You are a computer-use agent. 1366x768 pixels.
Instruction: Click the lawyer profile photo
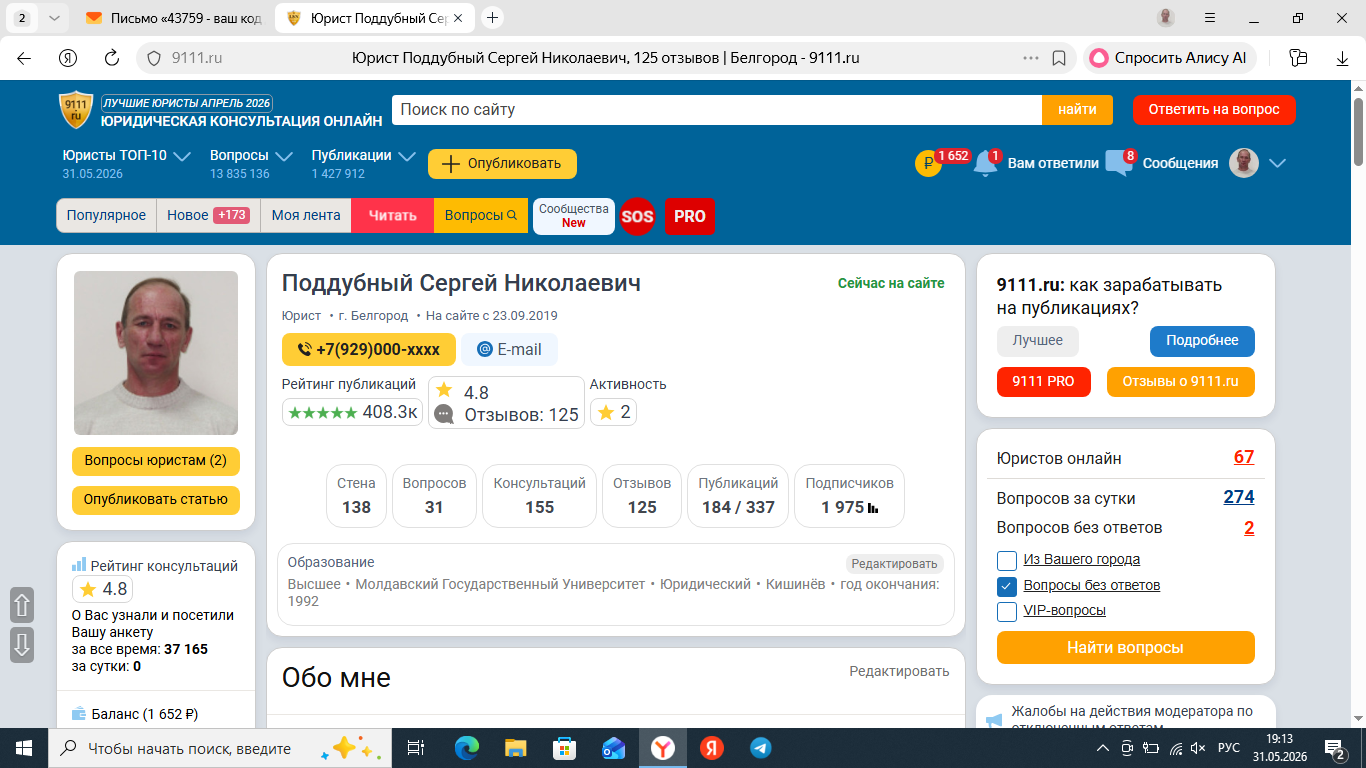156,353
